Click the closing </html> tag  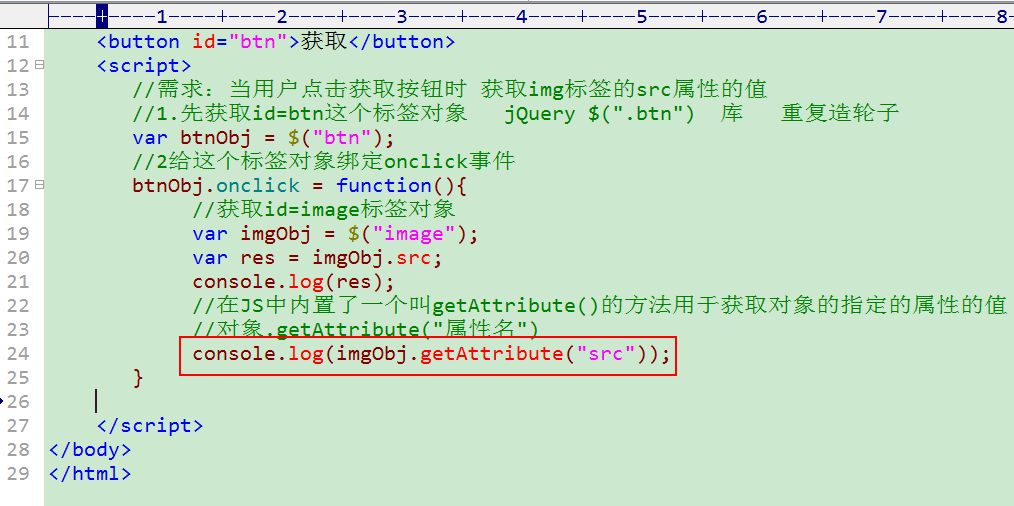click(x=90, y=474)
